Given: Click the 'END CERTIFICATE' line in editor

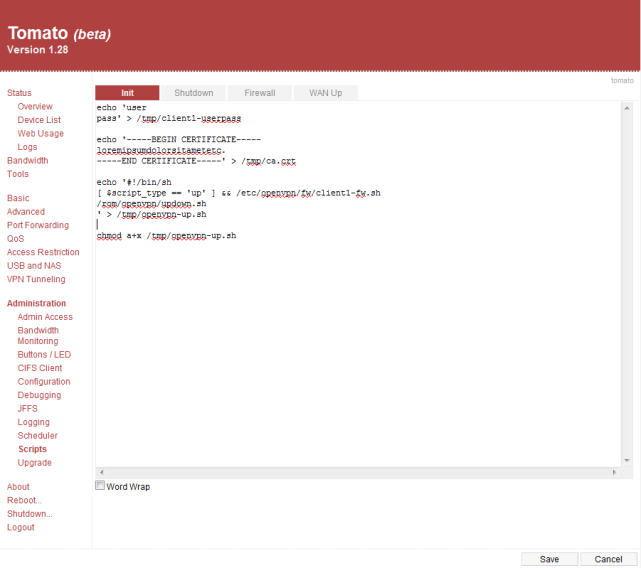Looking at the screenshot, I should pyautogui.click(x=196, y=161).
